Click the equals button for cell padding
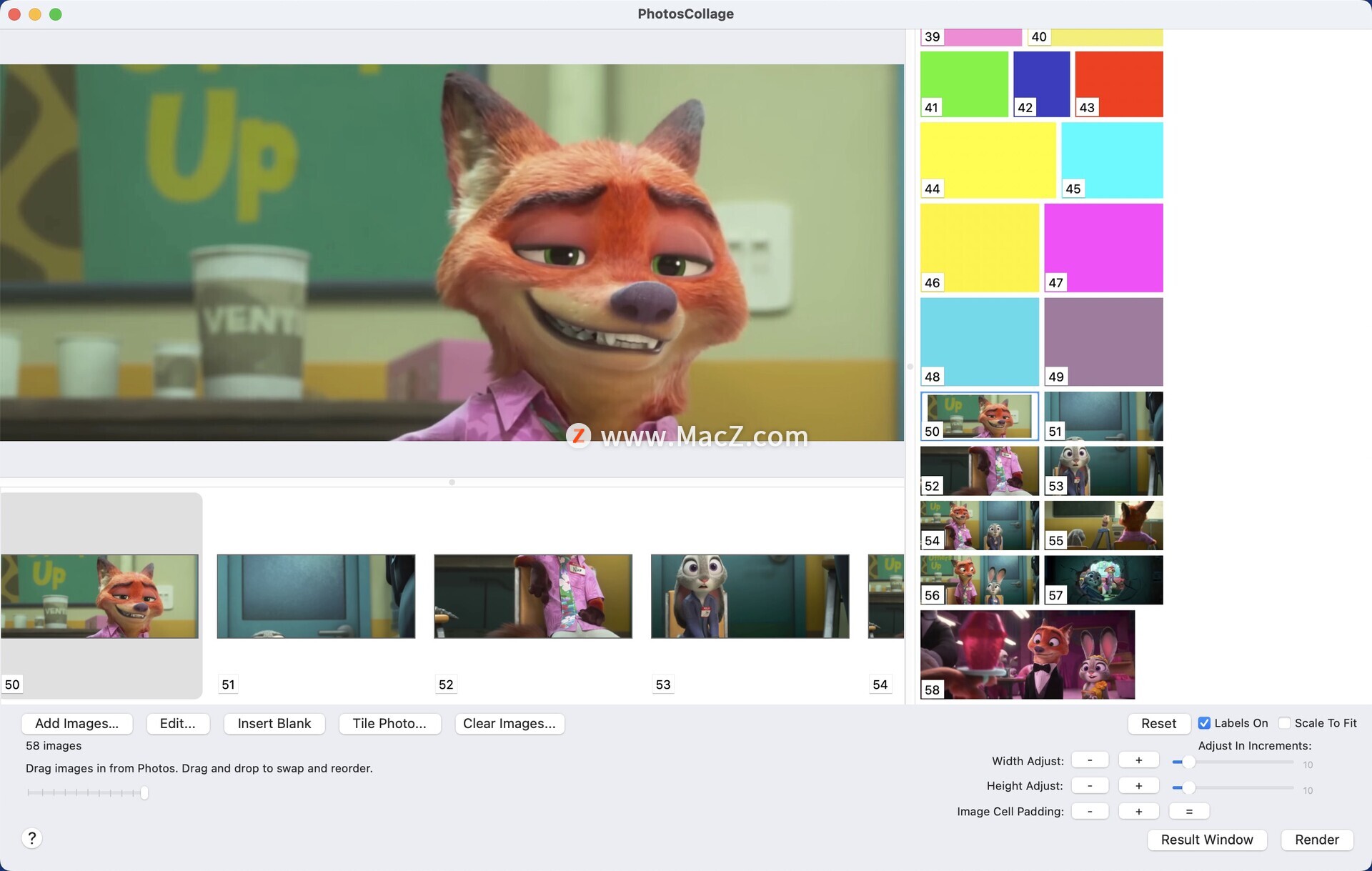The width and height of the screenshot is (1372, 871). point(1189,812)
